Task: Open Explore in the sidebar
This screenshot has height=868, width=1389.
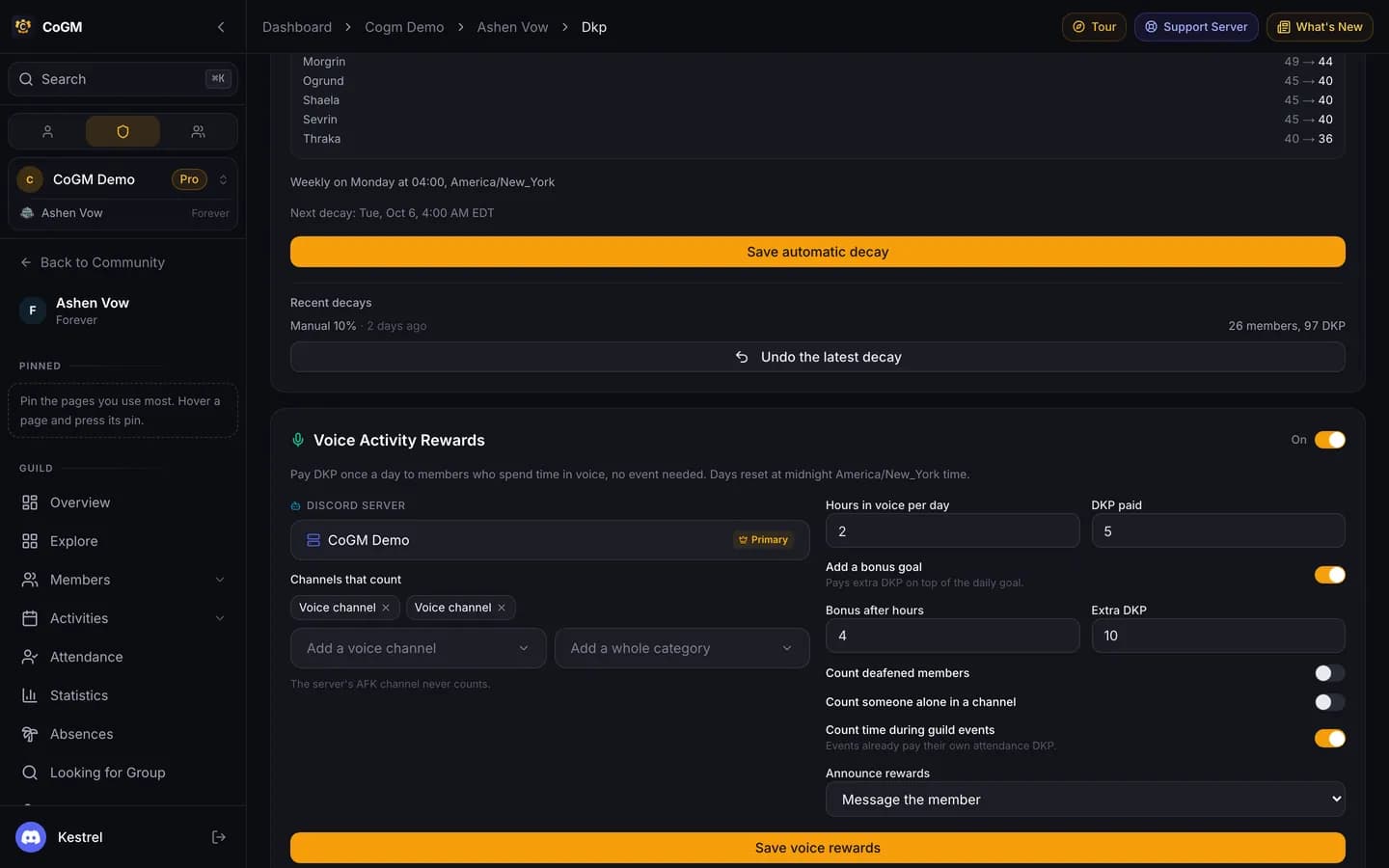Action: click(x=123, y=541)
